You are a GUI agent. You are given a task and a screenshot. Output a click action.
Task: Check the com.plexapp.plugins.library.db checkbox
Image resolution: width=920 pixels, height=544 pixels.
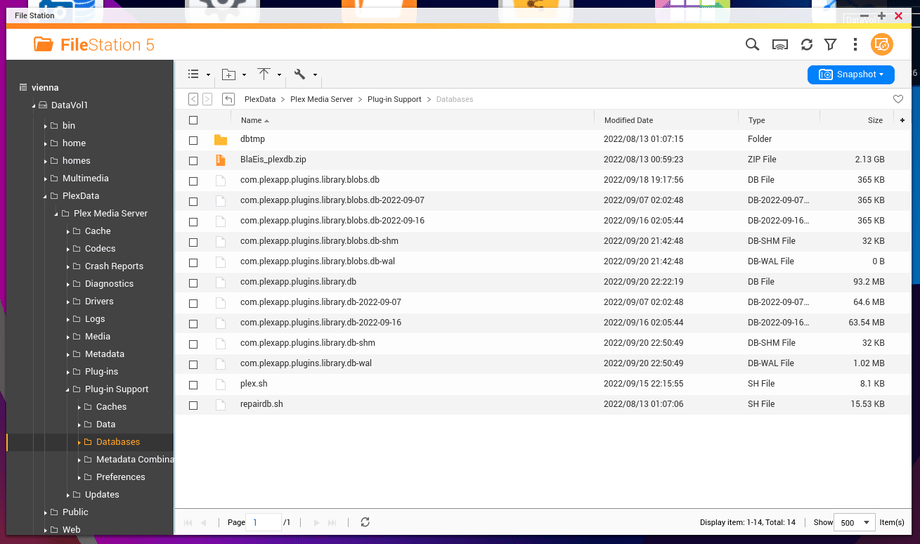pyautogui.click(x=193, y=283)
